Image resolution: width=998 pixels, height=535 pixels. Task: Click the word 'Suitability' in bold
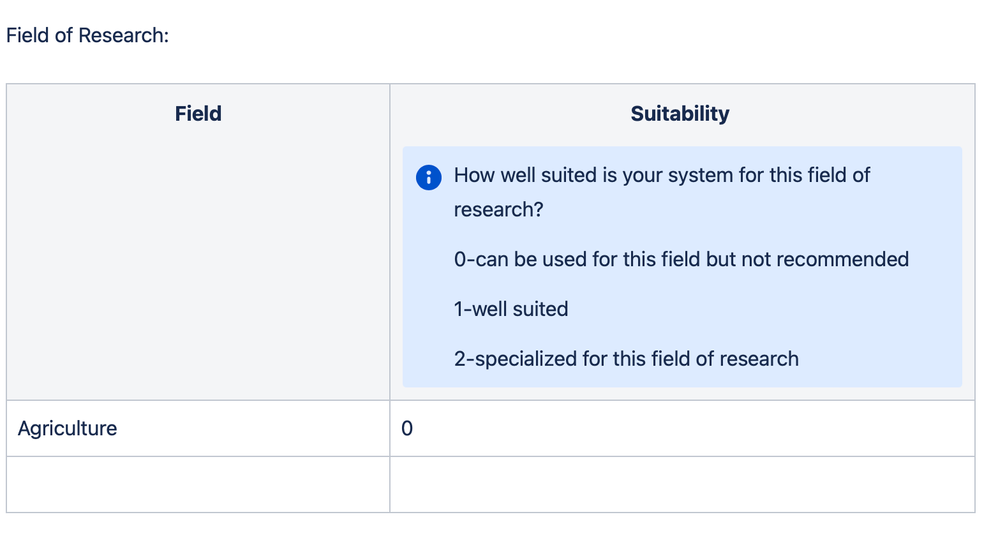pyautogui.click(x=680, y=113)
